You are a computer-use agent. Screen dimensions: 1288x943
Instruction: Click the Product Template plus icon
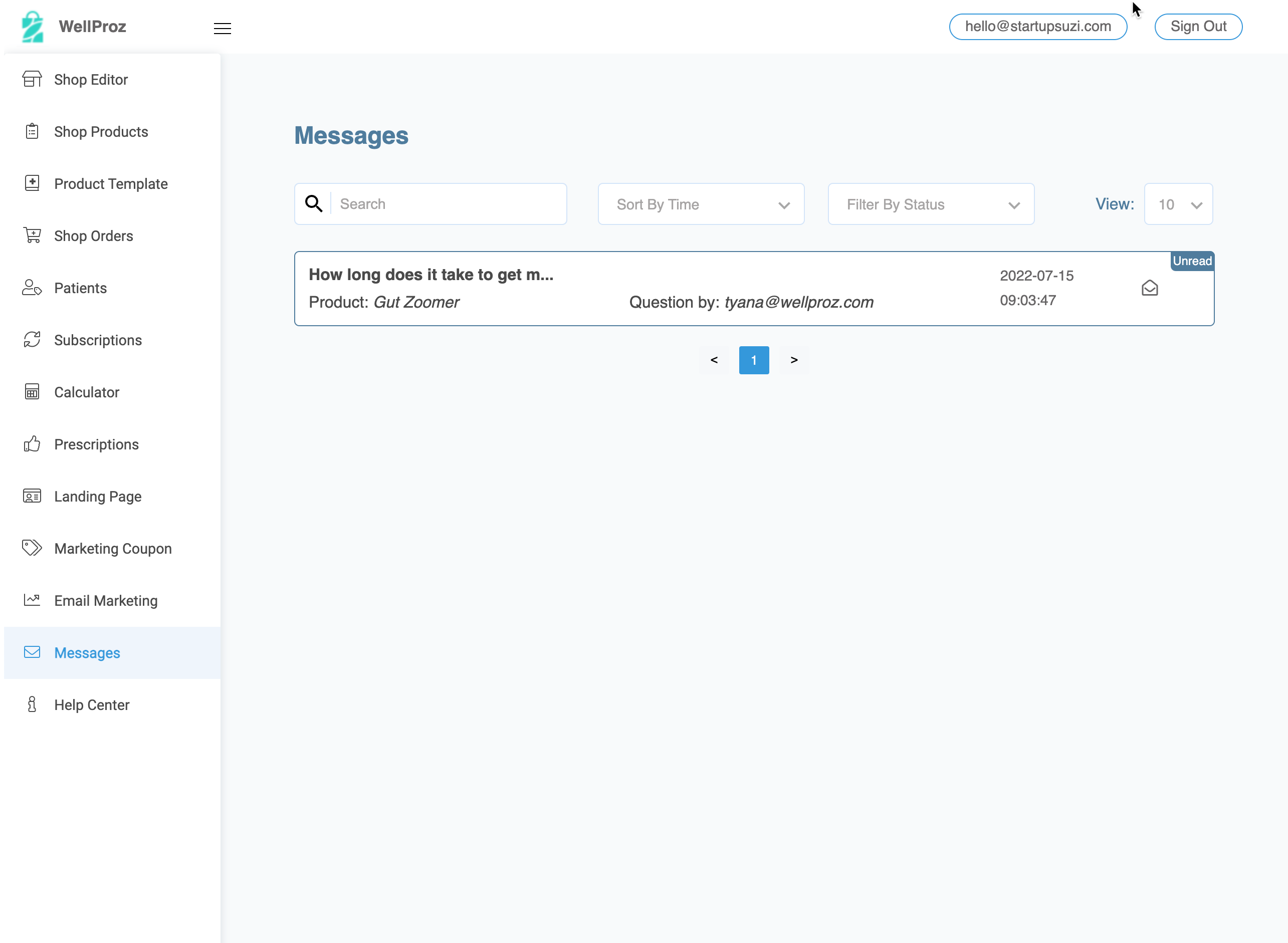coord(32,183)
